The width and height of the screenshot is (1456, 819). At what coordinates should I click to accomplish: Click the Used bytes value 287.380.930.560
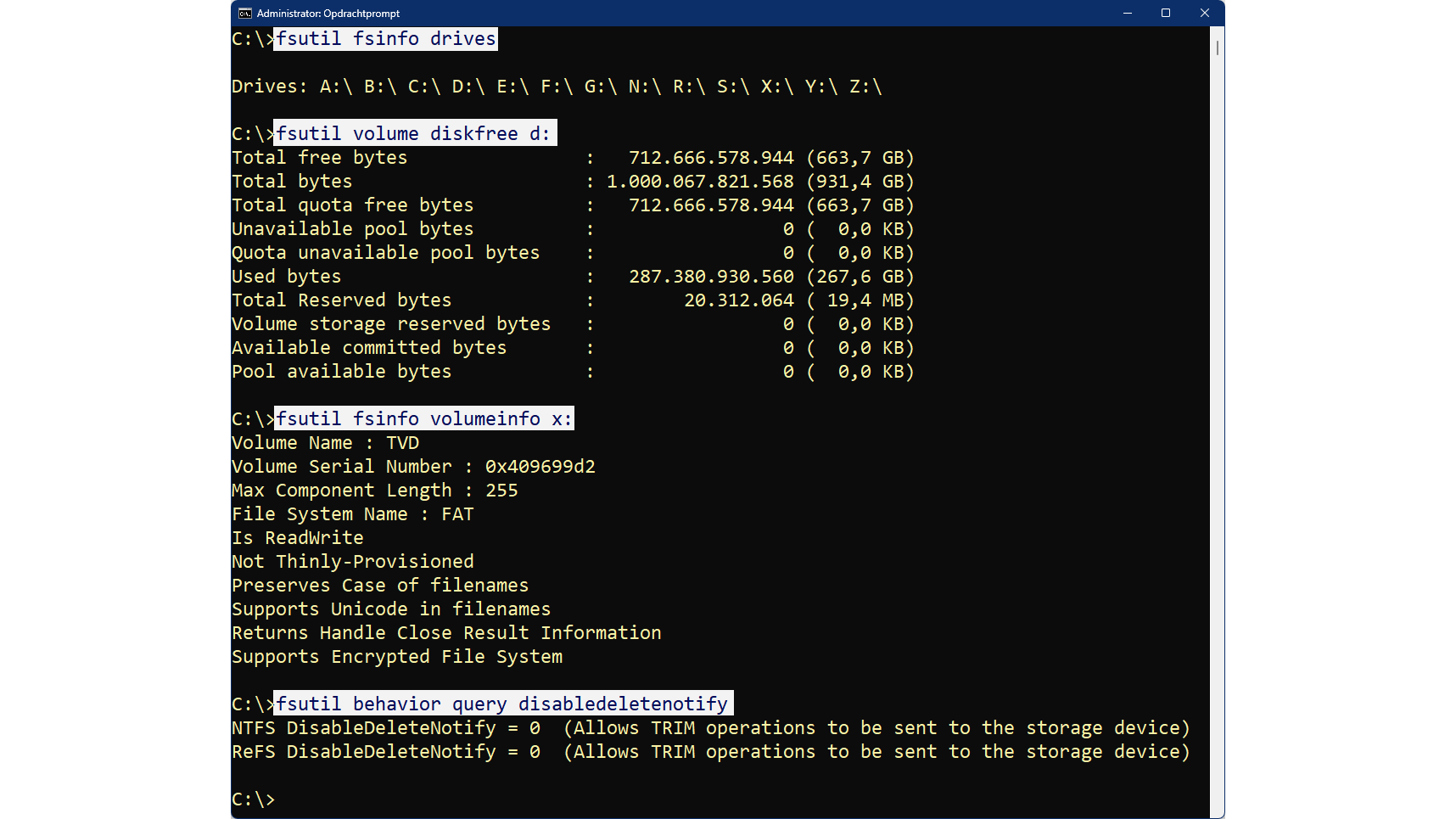[x=711, y=277]
